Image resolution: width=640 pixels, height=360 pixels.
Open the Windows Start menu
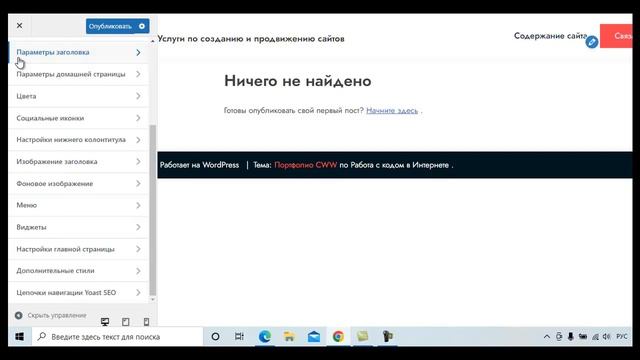coord(20,337)
